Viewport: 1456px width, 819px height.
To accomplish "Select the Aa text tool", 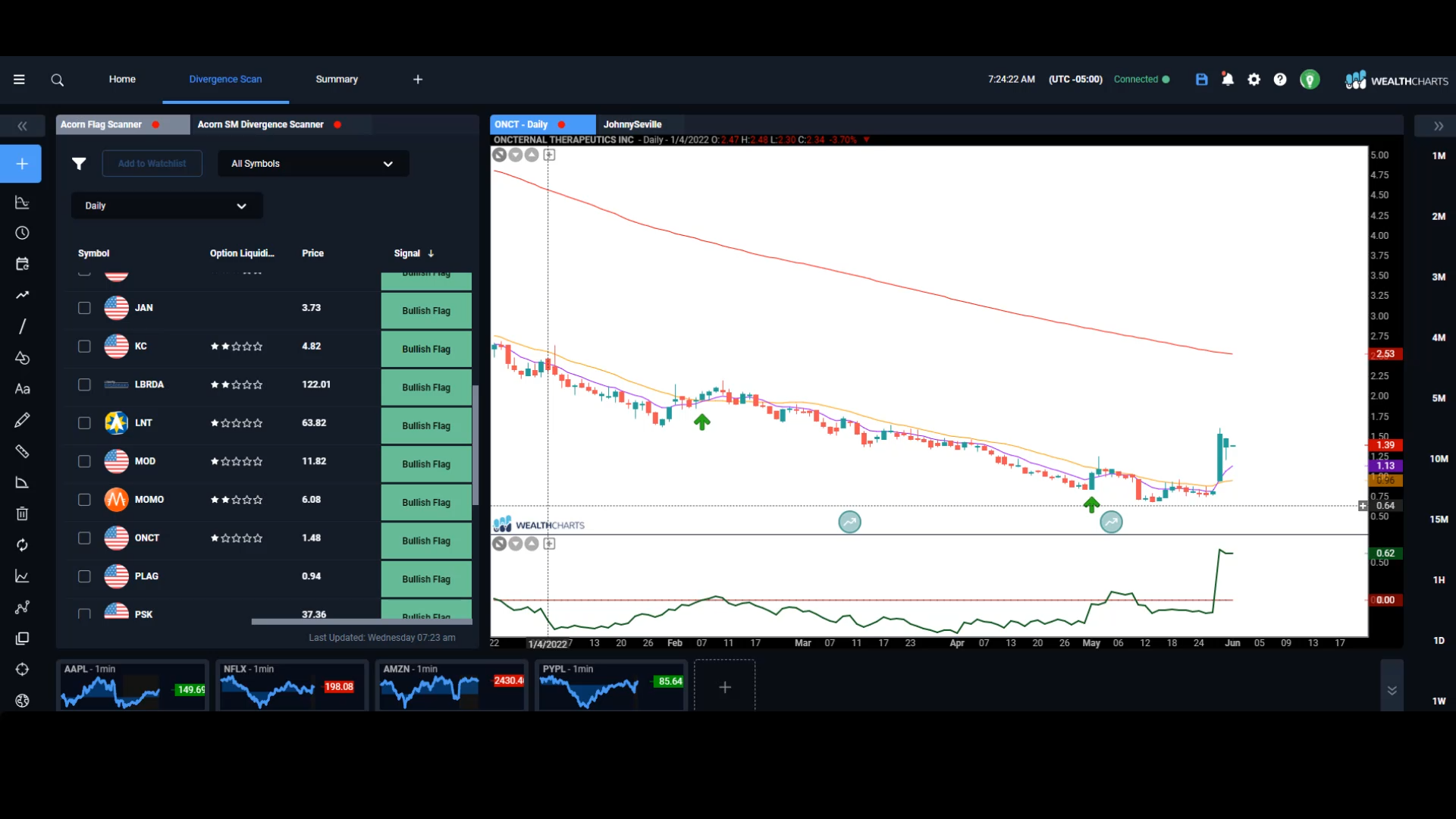I will 22,389.
